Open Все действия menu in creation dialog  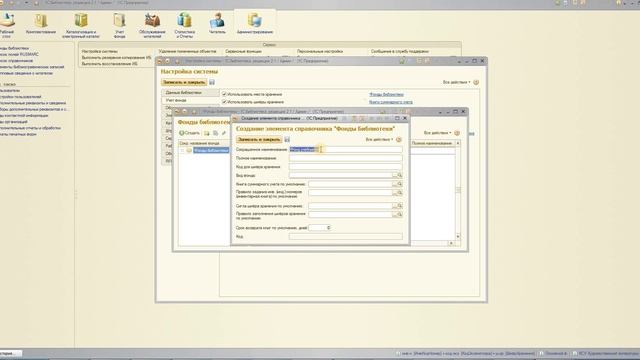pyautogui.click(x=379, y=140)
